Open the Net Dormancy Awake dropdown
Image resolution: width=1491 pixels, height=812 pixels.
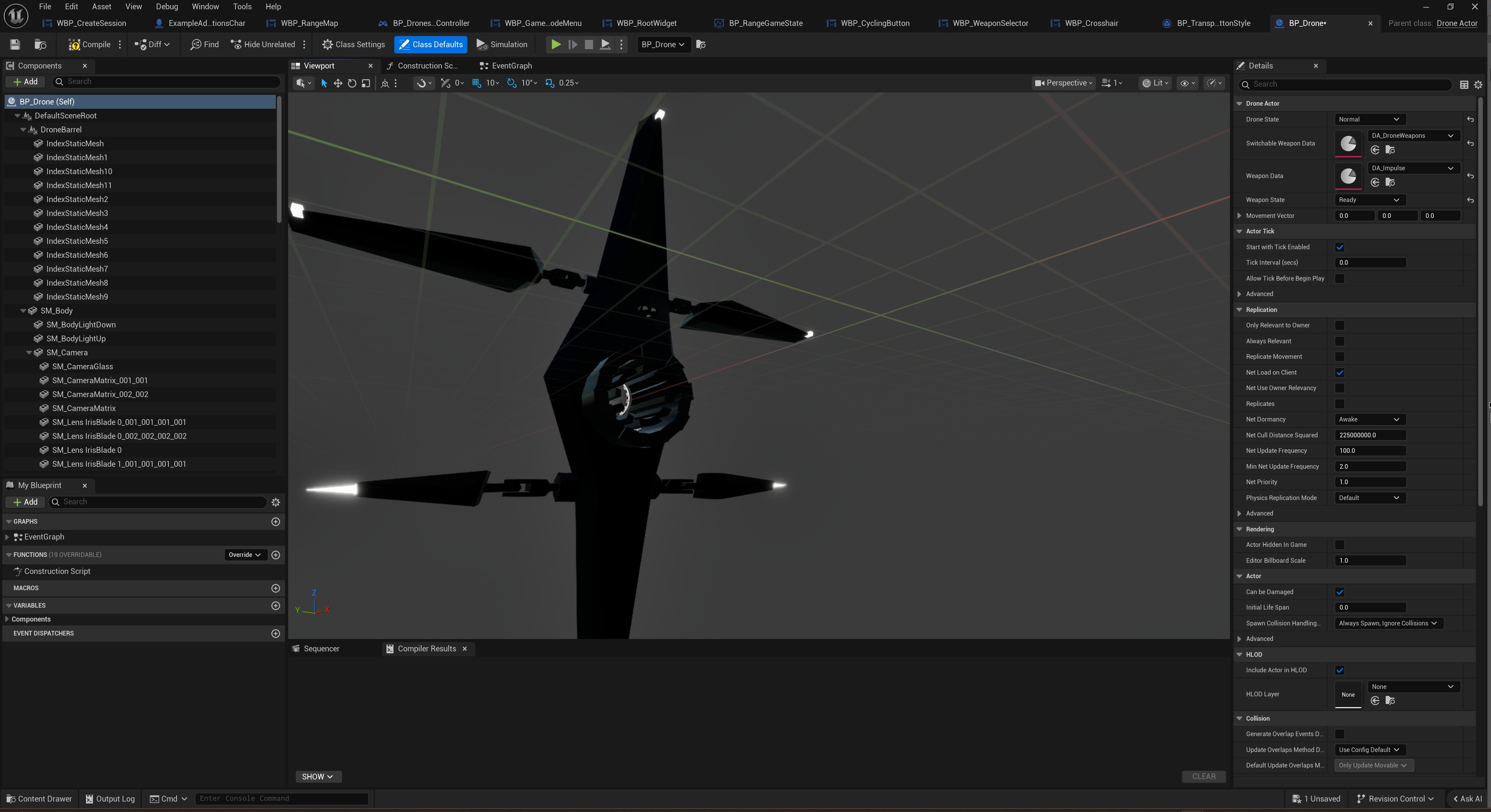click(1369, 419)
